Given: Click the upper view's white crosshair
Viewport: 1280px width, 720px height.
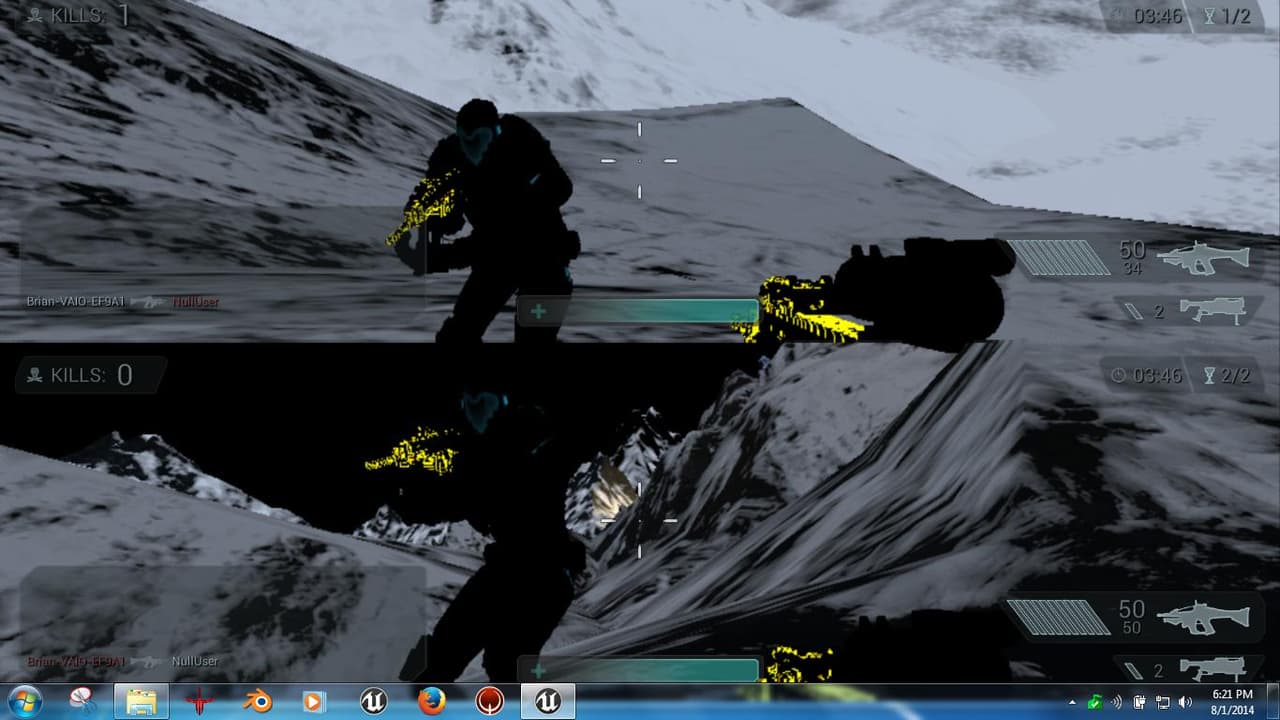Looking at the screenshot, I should [x=639, y=160].
